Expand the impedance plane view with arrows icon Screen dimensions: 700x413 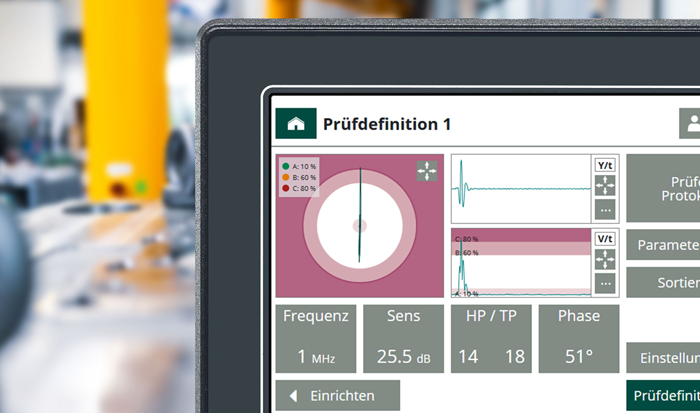pos(427,171)
